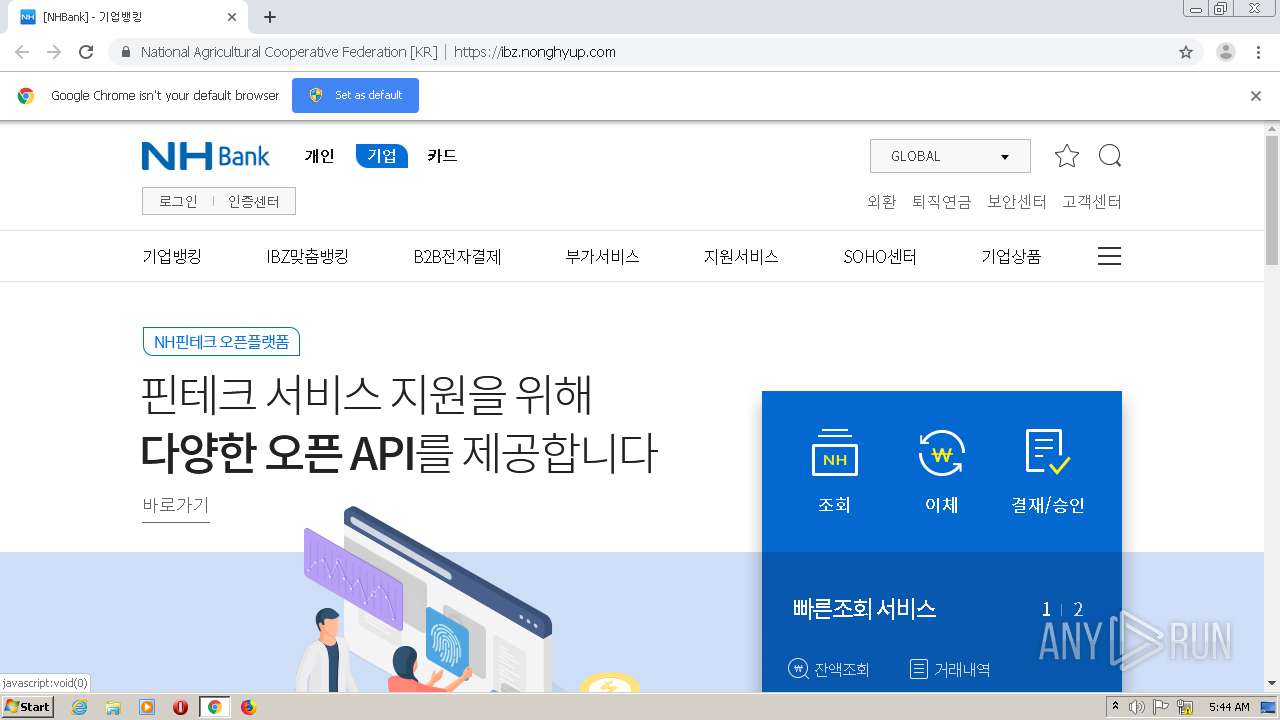Open 보안센터 security center link
The width and height of the screenshot is (1280, 720).
pyautogui.click(x=1016, y=201)
